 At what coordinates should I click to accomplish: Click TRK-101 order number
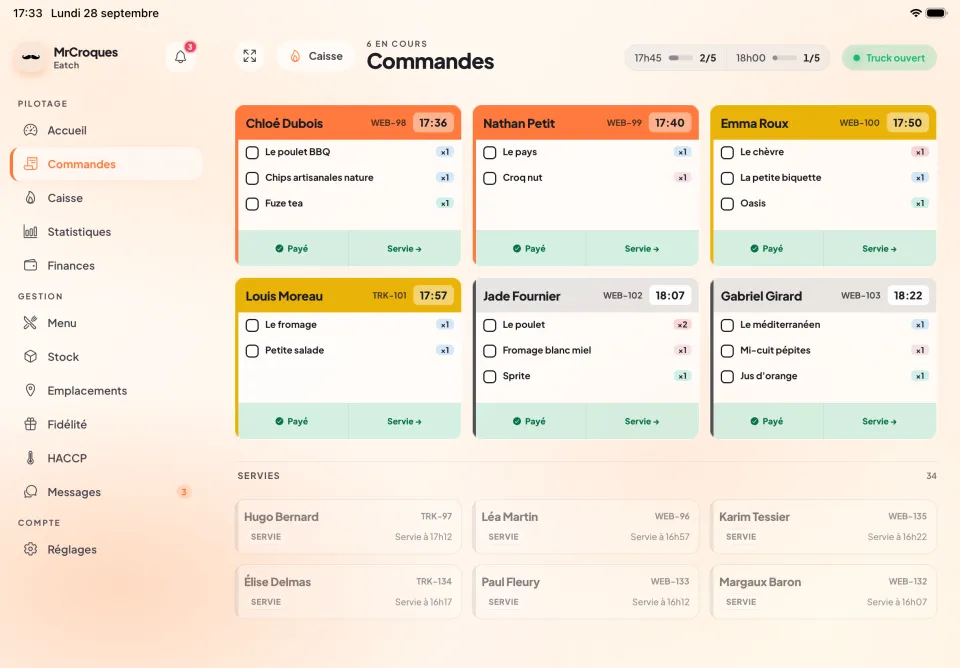click(x=389, y=296)
